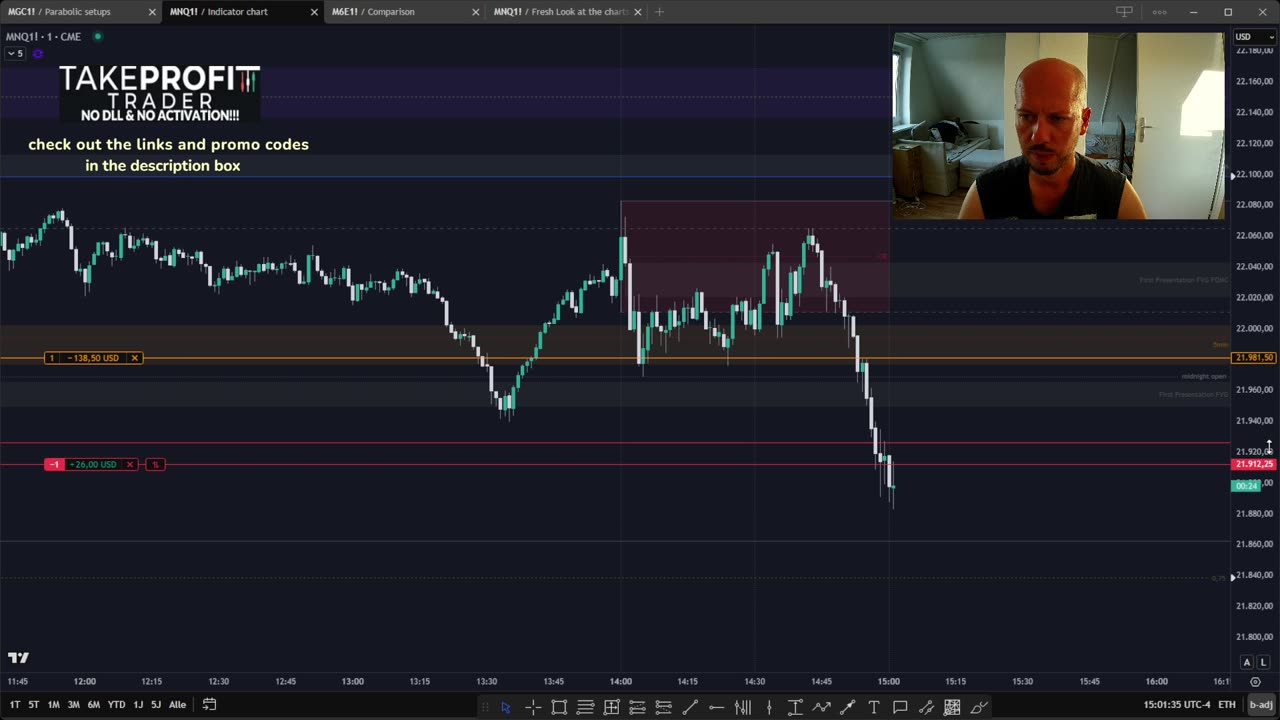The height and width of the screenshot is (720, 1280).
Task: Choose the price range measure tool
Action: 795,707
